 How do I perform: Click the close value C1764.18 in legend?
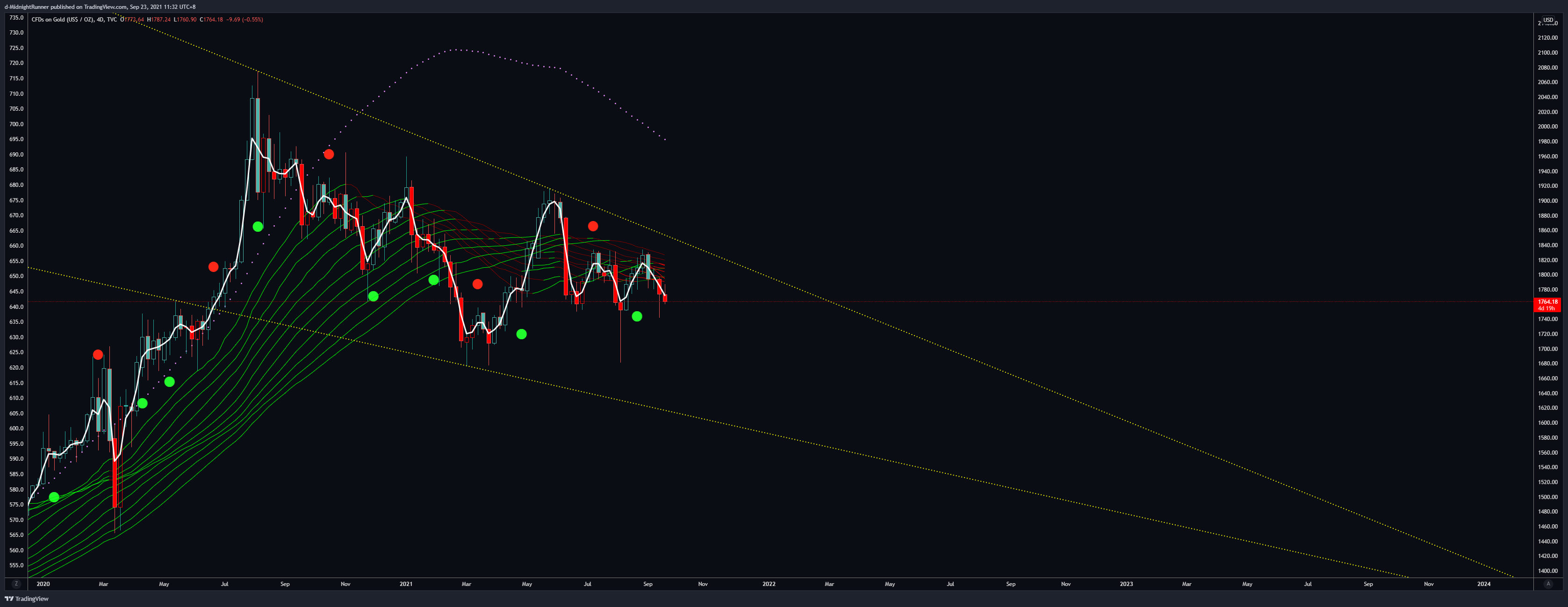212,20
